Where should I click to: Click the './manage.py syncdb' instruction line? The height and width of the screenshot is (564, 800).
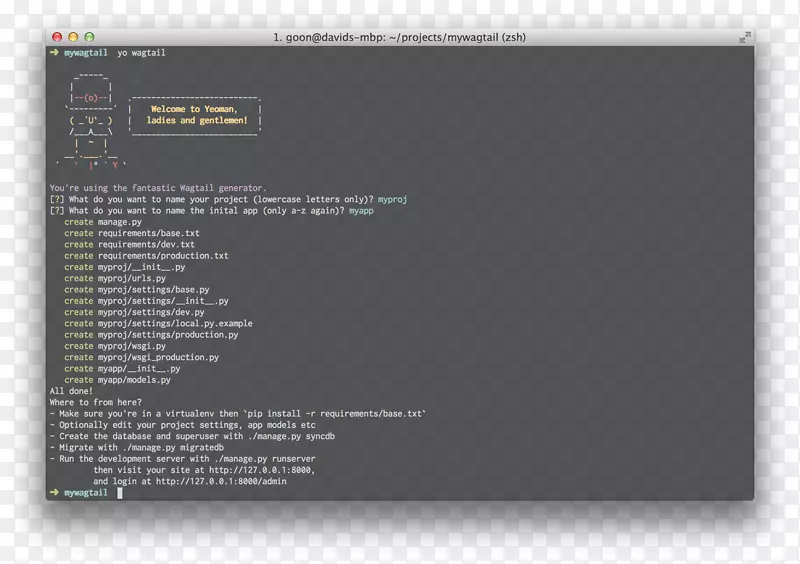click(x=192, y=436)
